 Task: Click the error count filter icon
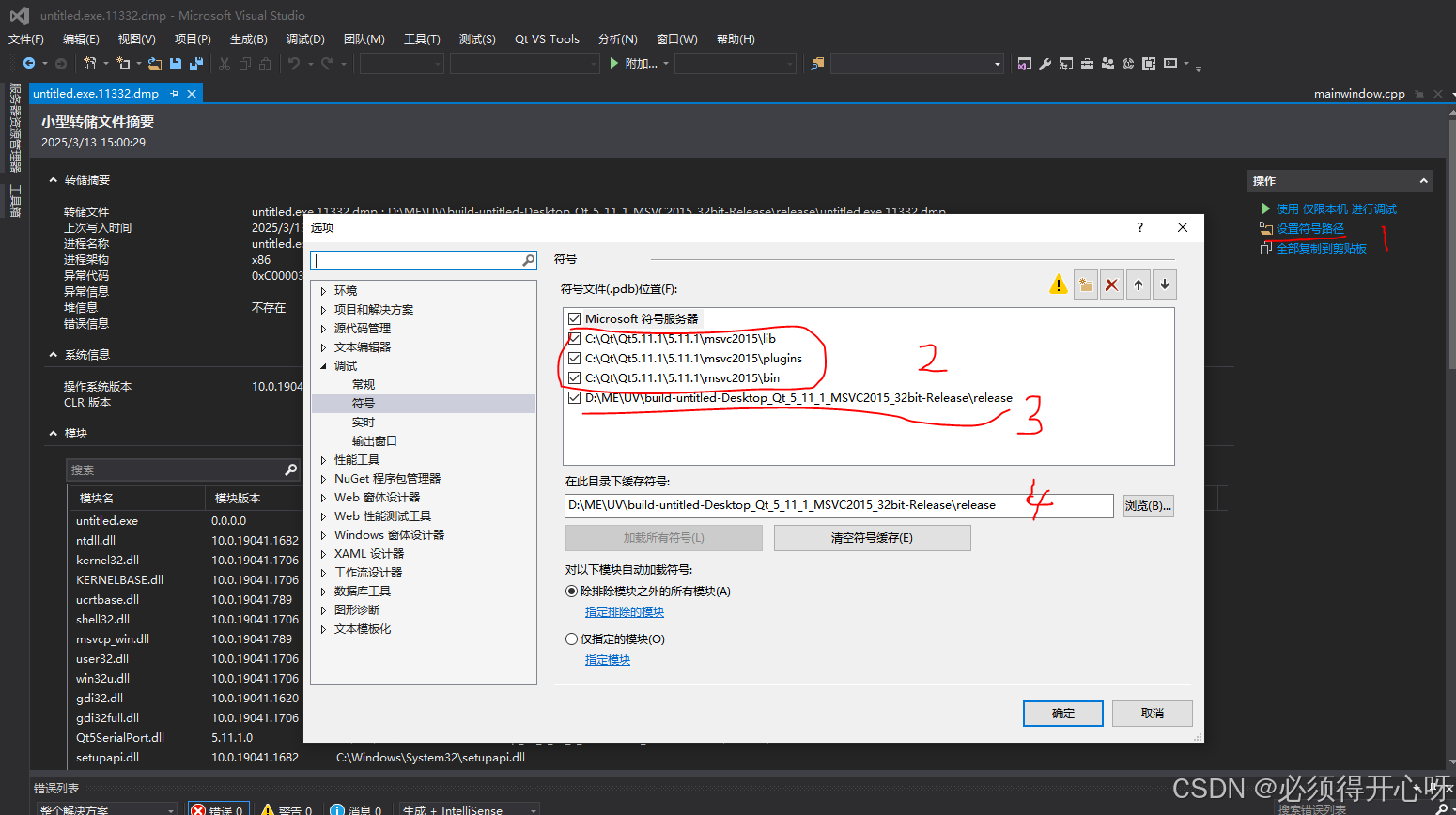(198, 809)
